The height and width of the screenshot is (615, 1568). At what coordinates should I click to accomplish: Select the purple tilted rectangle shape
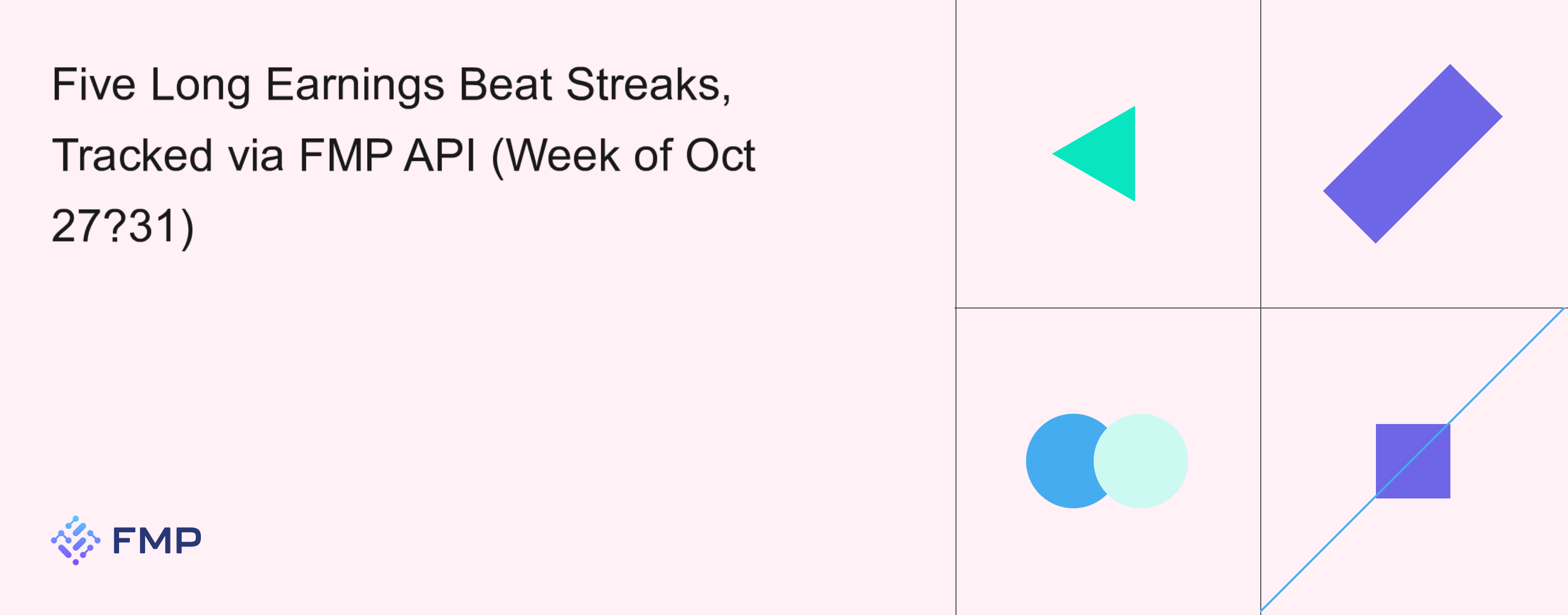coord(1412,154)
